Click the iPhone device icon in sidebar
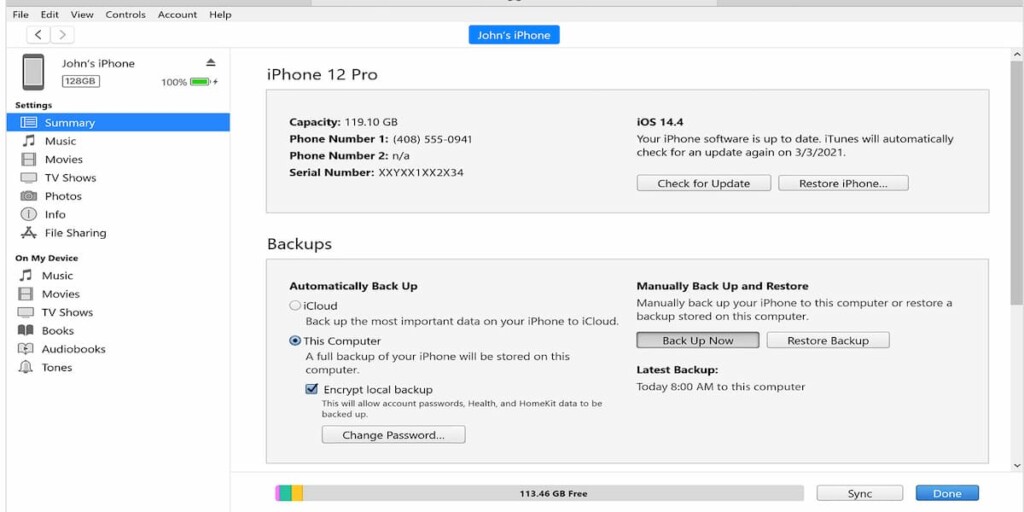The width and height of the screenshot is (1024, 512). (33, 72)
